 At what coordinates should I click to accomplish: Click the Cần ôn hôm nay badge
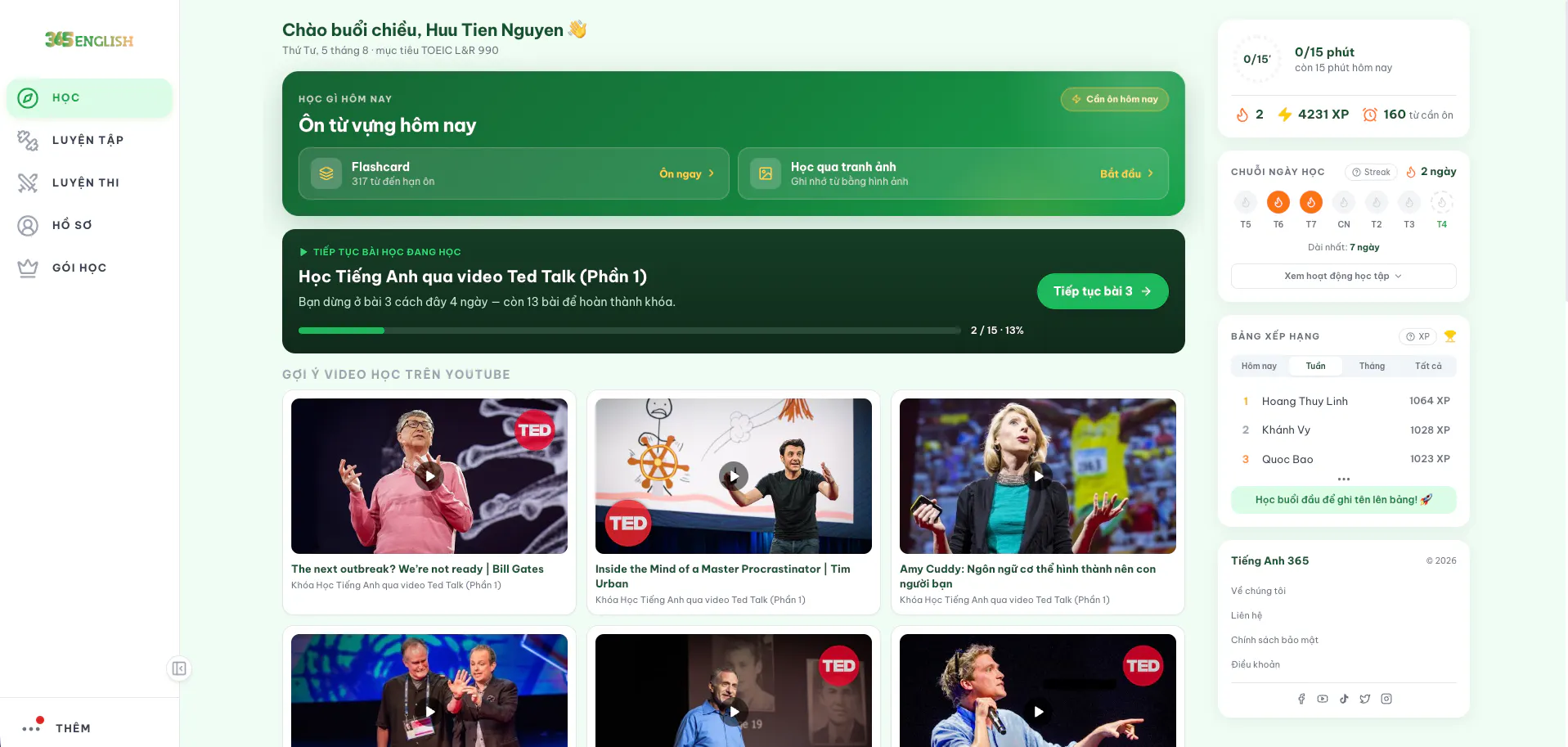(1115, 99)
